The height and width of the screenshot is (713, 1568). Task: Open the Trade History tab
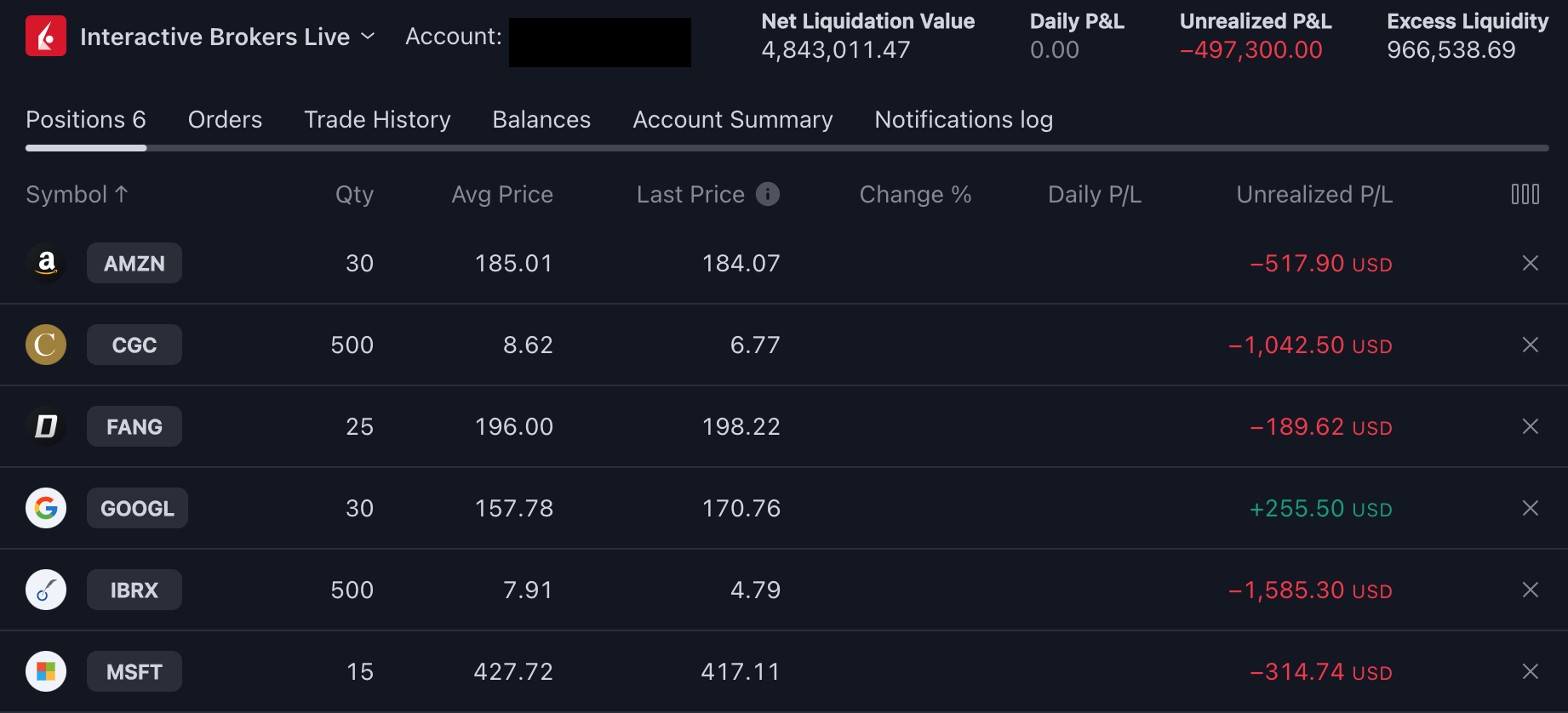point(377,120)
